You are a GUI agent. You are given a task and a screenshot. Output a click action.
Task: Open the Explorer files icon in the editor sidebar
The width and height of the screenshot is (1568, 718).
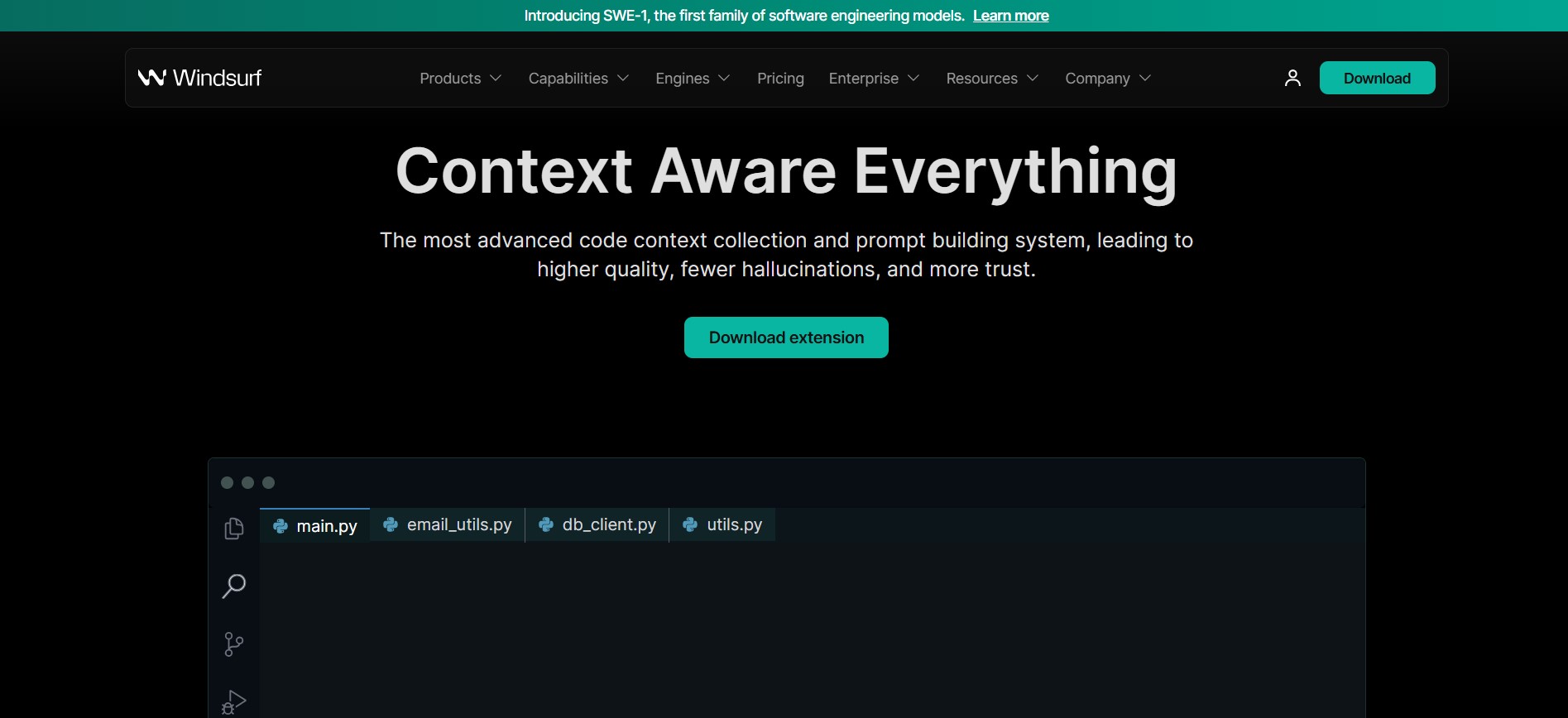234,529
